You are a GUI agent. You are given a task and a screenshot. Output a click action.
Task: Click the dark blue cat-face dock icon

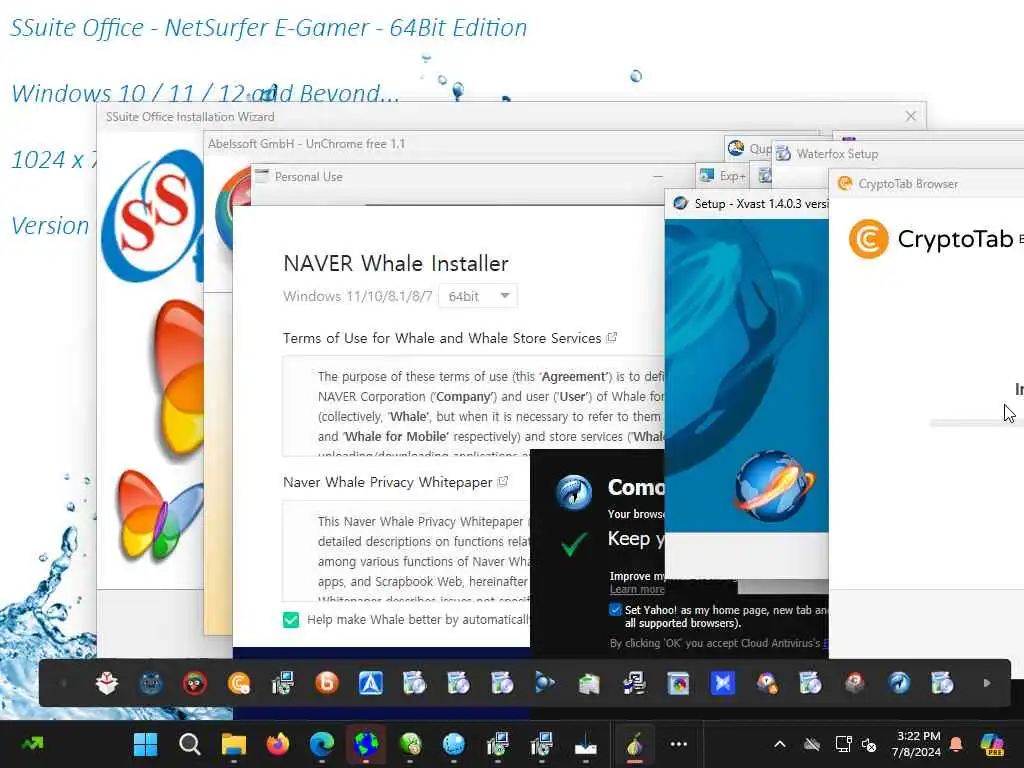coord(151,683)
